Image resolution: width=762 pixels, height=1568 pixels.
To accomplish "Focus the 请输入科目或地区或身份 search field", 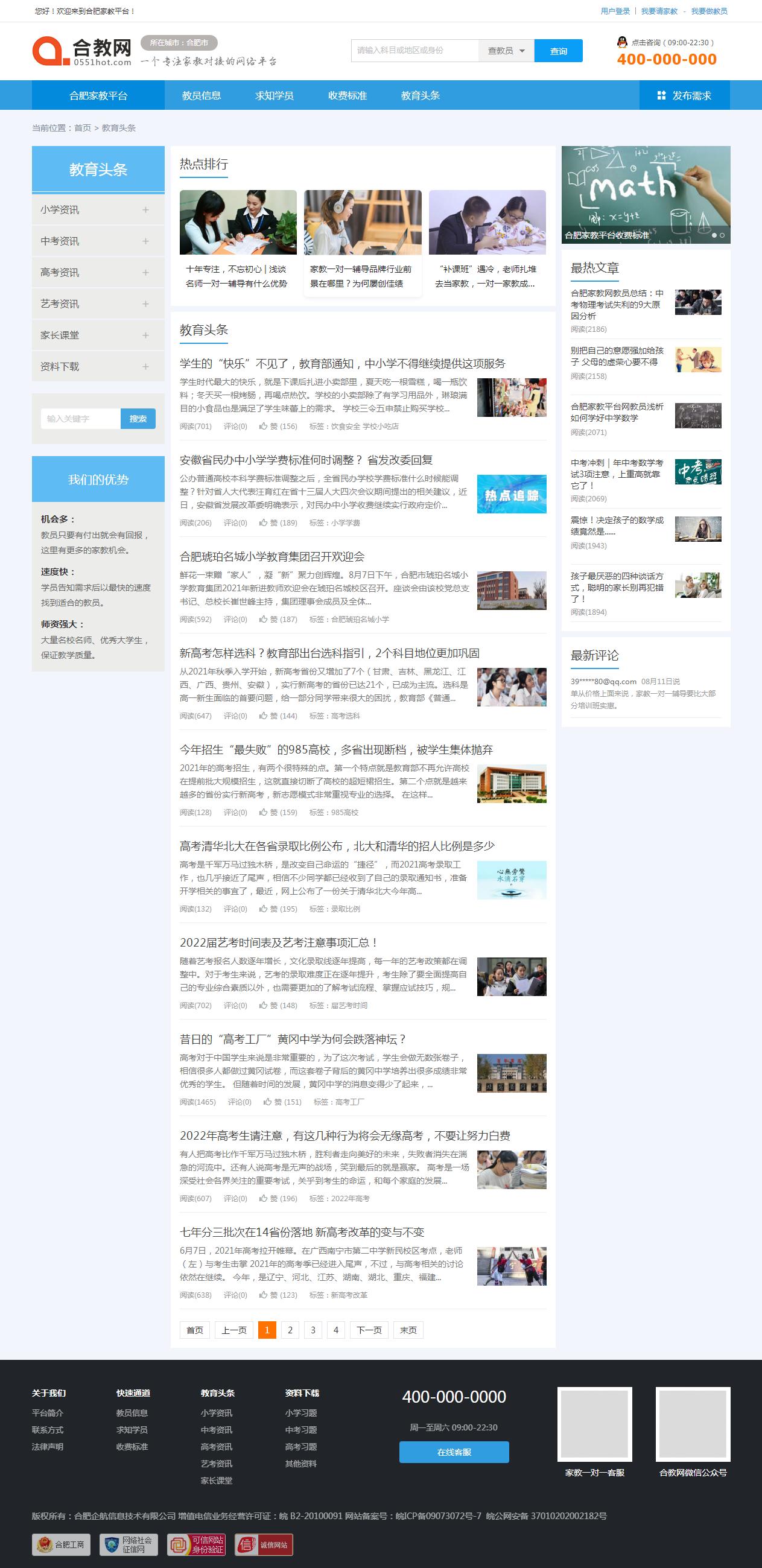I will 415,51.
